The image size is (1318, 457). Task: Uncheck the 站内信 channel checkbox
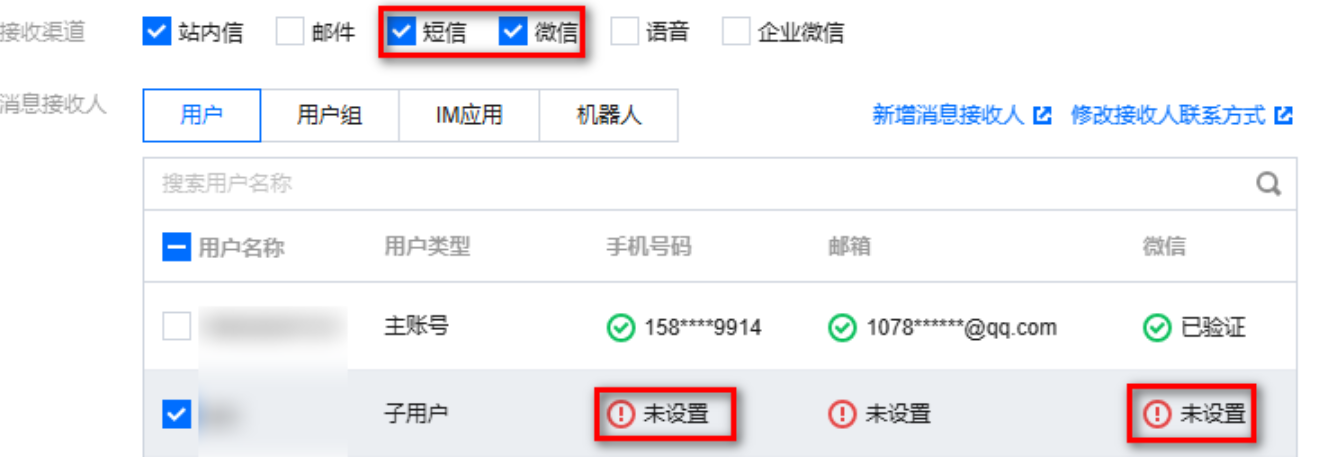pyautogui.click(x=157, y=32)
